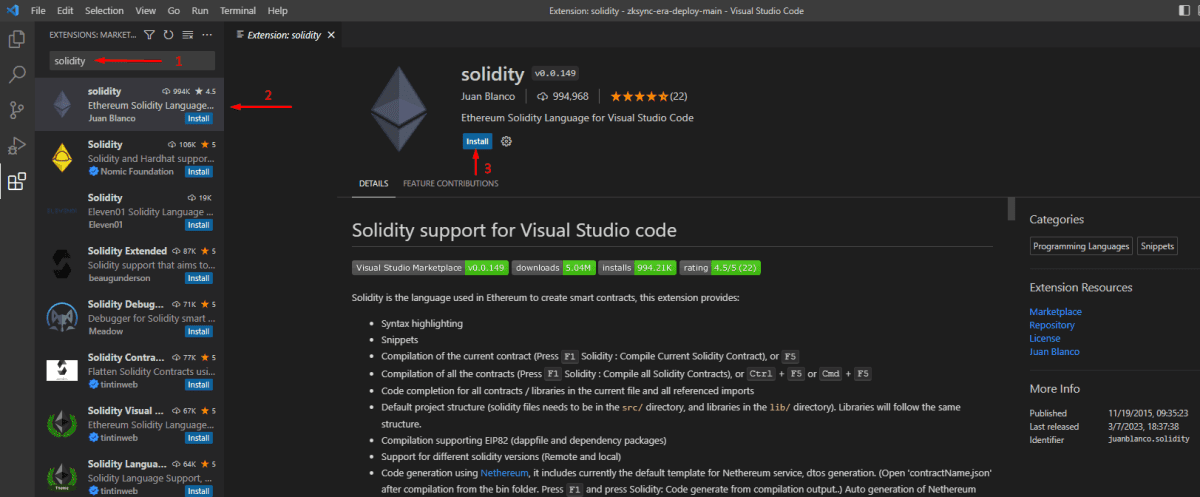
Task: Install Solidity Extended by beaugunderson
Action: (x=199, y=278)
